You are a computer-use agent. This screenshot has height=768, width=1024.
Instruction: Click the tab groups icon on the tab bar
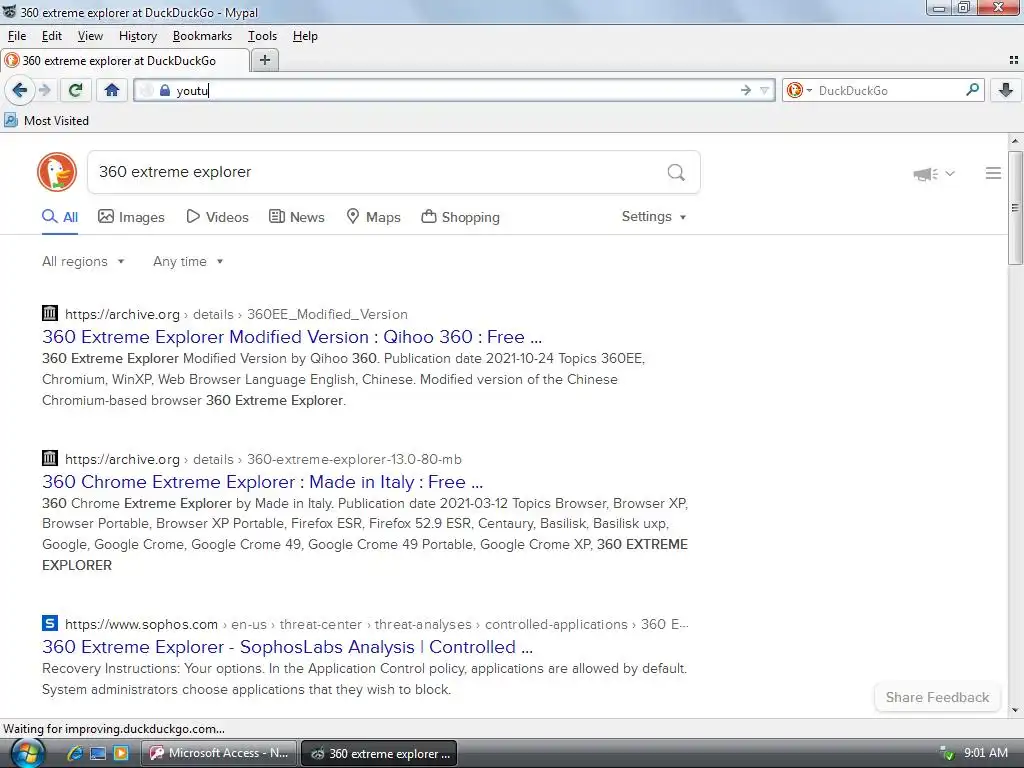[x=1014, y=60]
